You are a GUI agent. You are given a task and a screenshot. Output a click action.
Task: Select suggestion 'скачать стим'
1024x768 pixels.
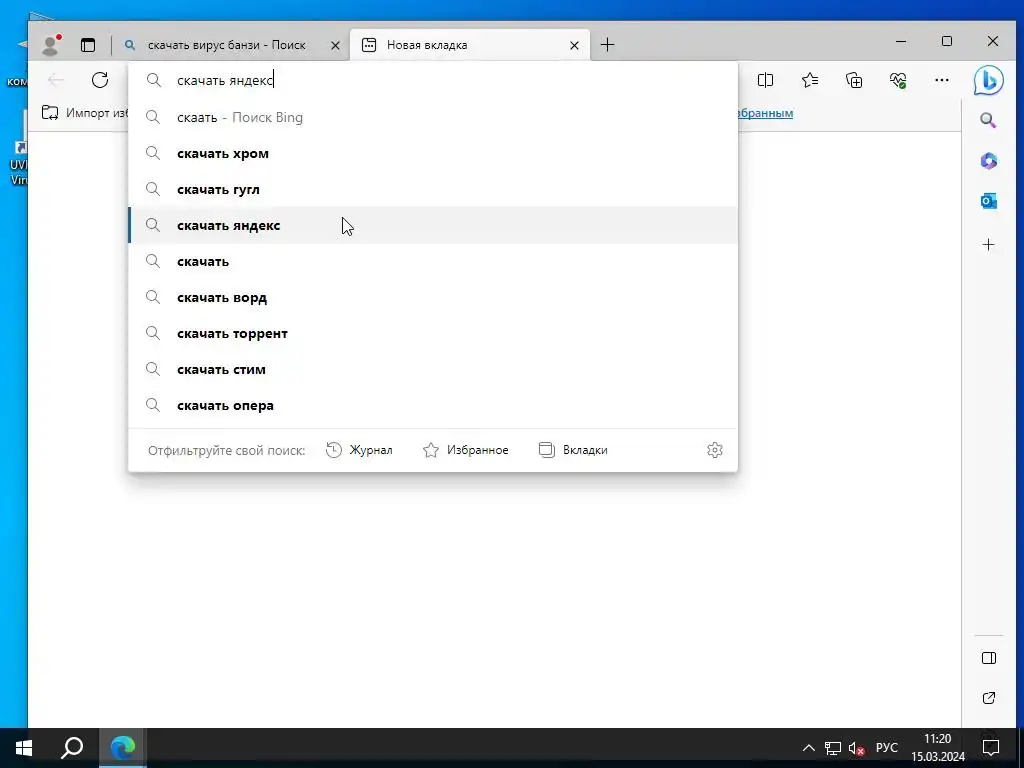tap(433, 369)
